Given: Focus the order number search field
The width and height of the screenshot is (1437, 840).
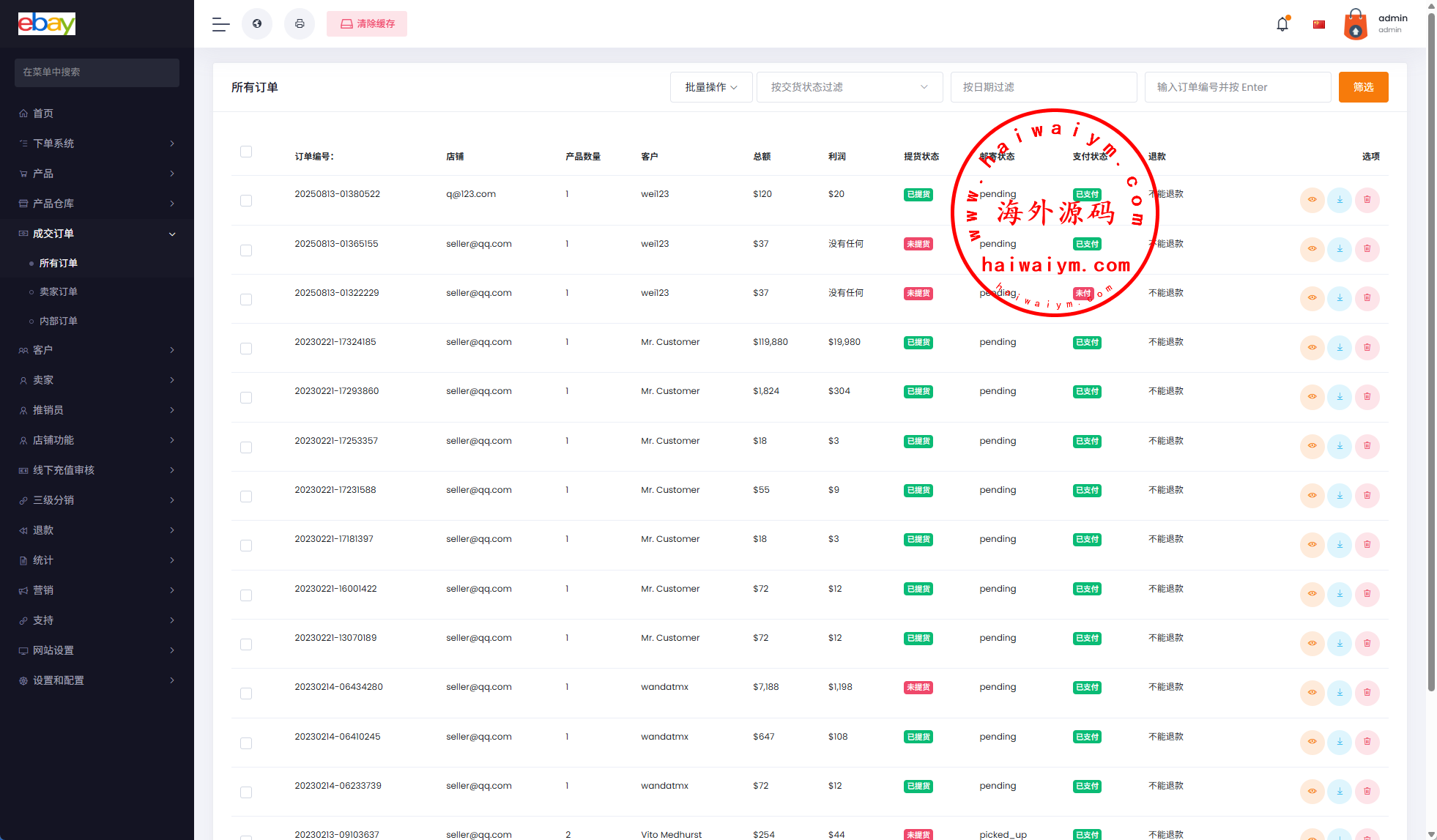Looking at the screenshot, I should (x=1237, y=87).
